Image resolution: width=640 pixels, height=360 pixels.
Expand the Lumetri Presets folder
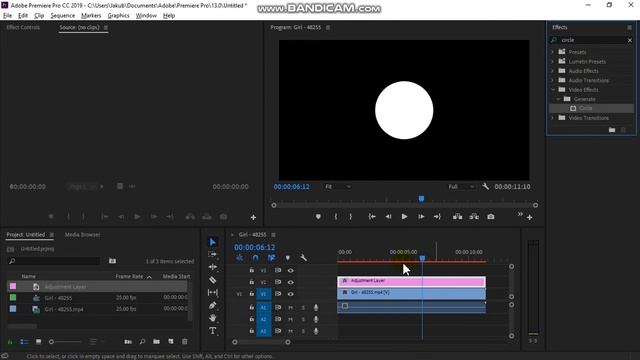click(x=553, y=62)
